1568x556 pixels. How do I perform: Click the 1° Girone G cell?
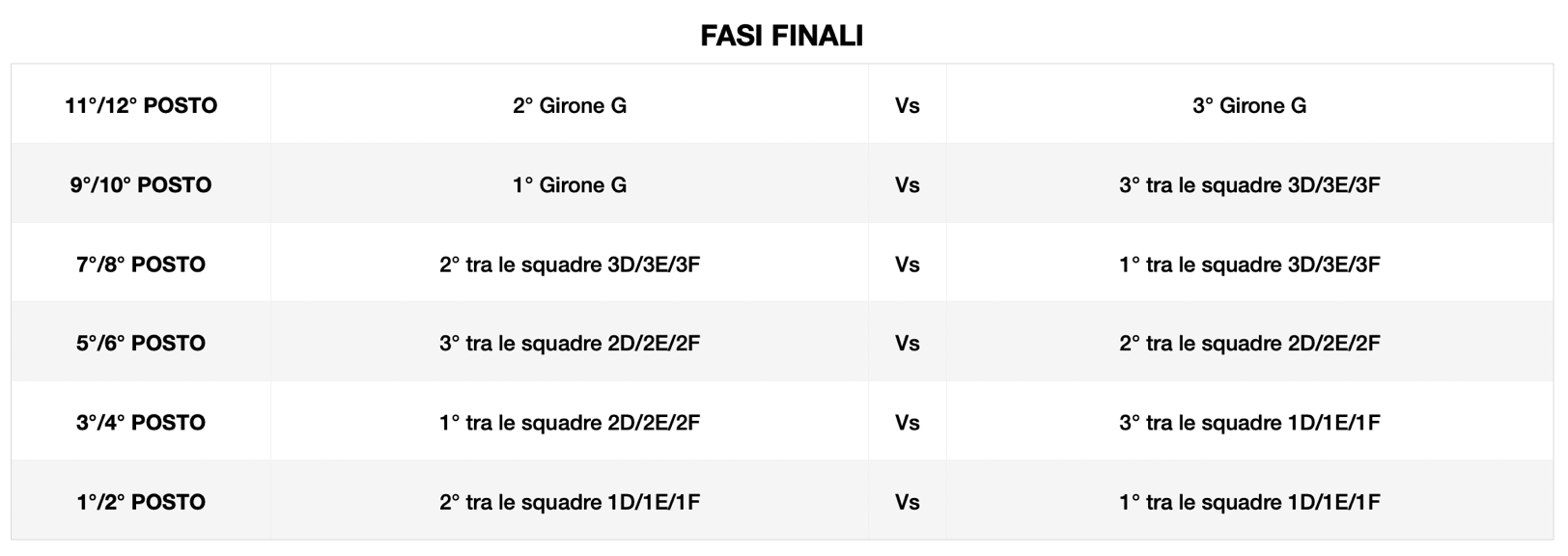click(x=570, y=184)
